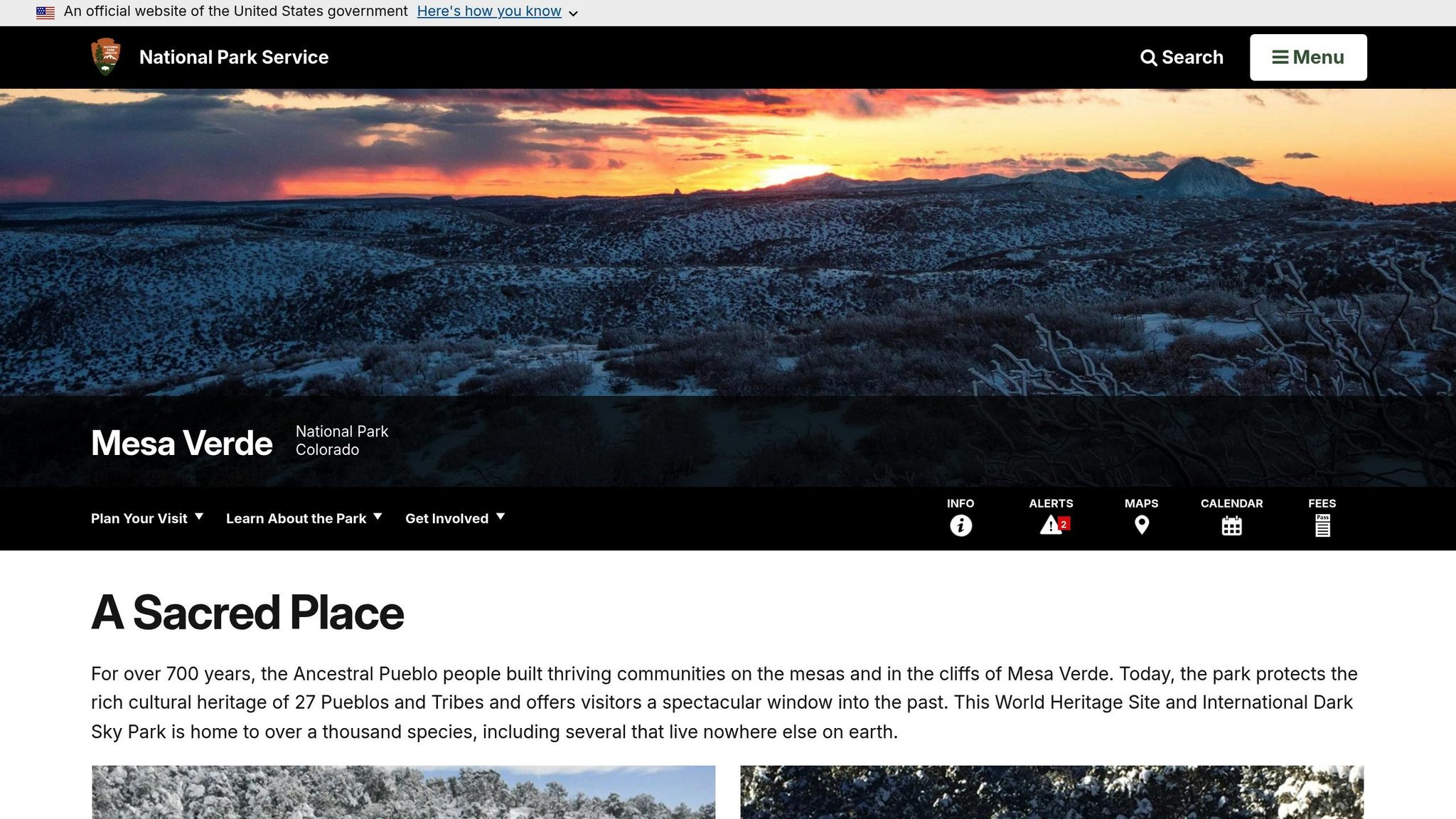Expand the Get Involved menu
The width and height of the screenshot is (1456, 819).
pos(455,518)
